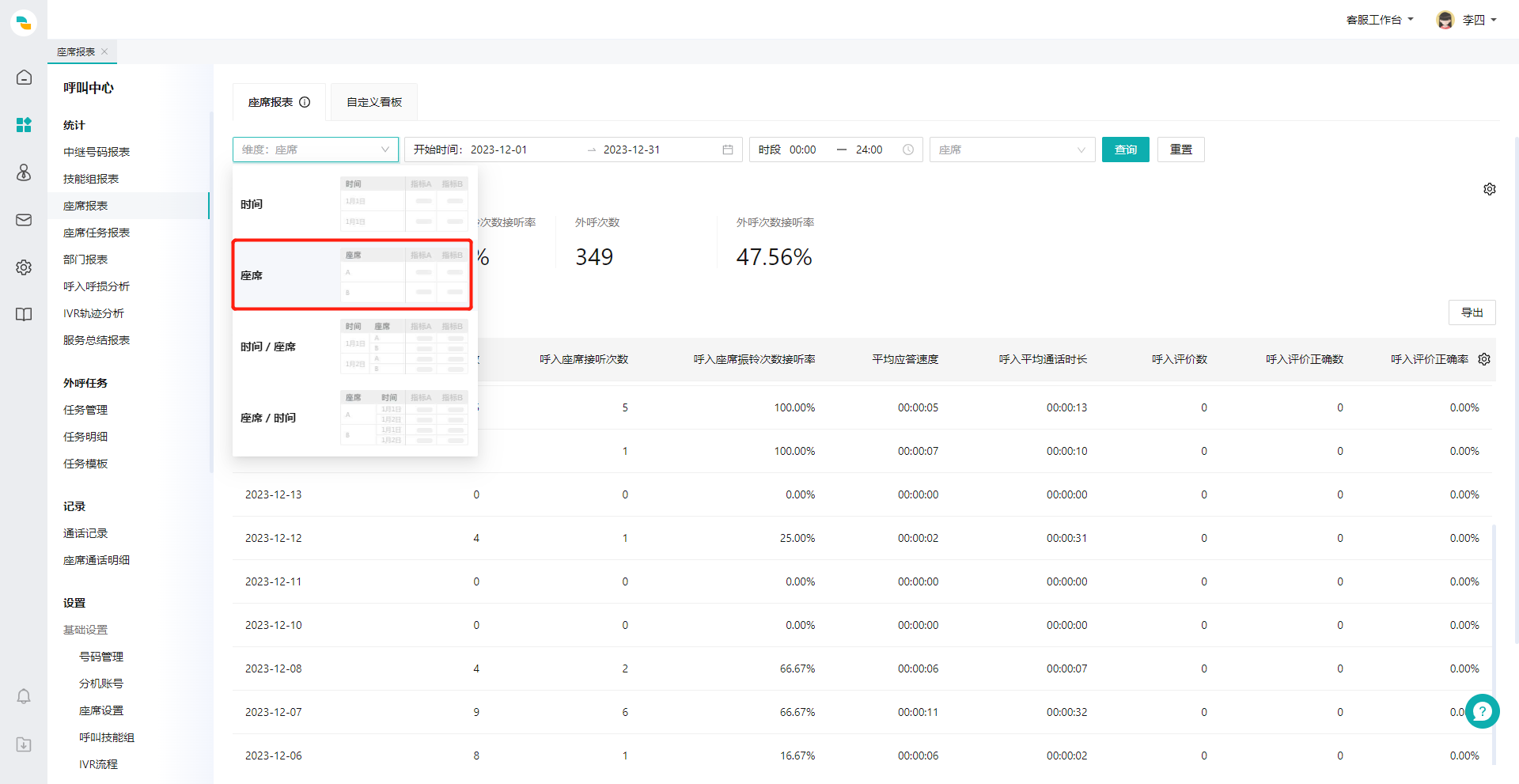Open the 维度 dimension dropdown
The width and height of the screenshot is (1519, 784).
point(316,150)
